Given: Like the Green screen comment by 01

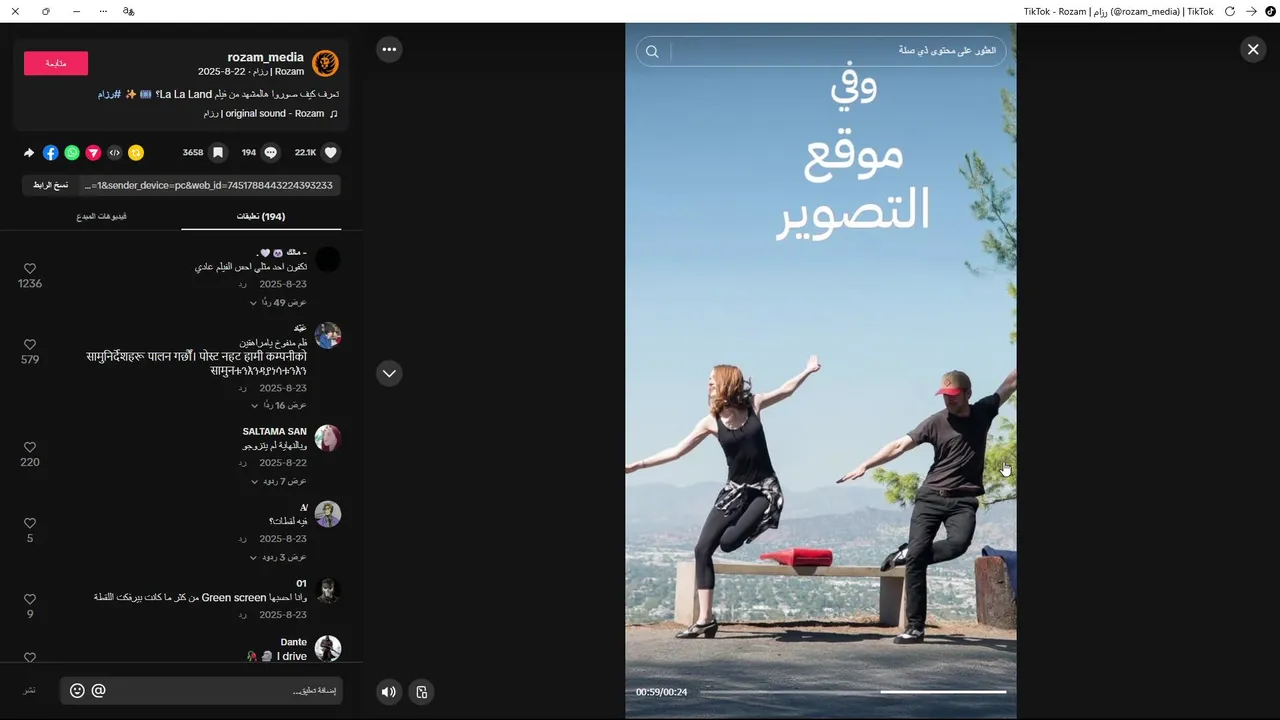Looking at the screenshot, I should coord(30,599).
